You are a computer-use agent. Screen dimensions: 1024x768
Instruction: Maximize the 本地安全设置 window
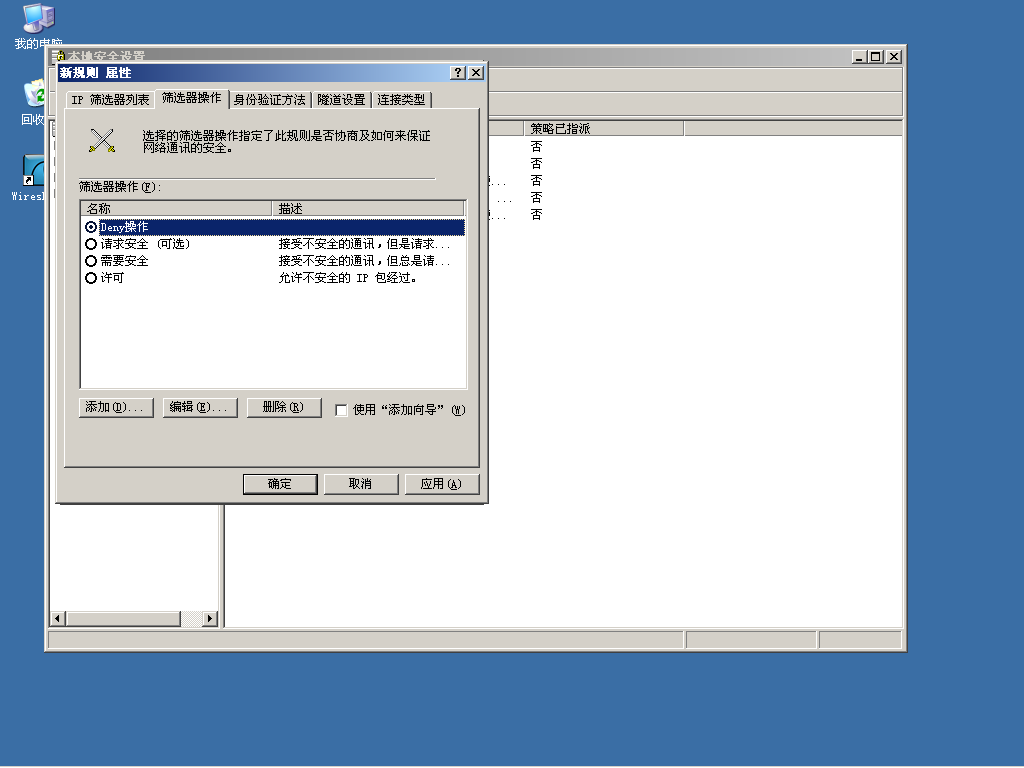[x=876, y=57]
